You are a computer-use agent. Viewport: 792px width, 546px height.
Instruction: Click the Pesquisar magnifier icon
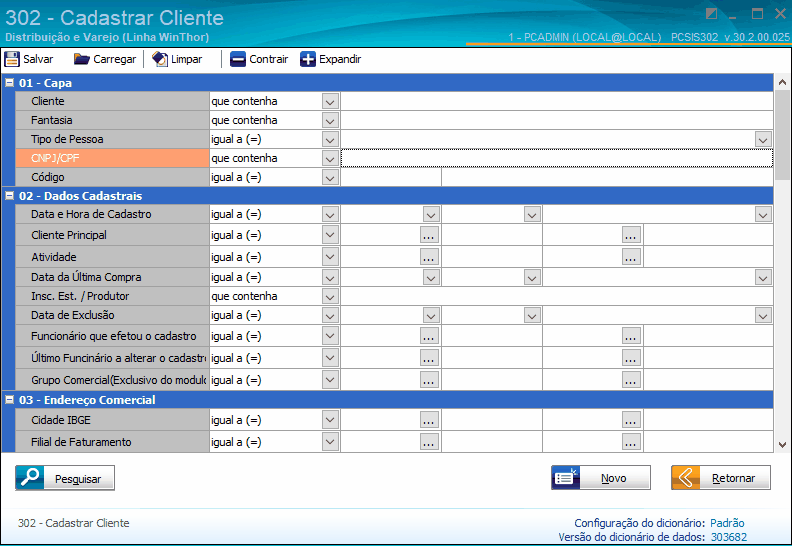[30, 477]
